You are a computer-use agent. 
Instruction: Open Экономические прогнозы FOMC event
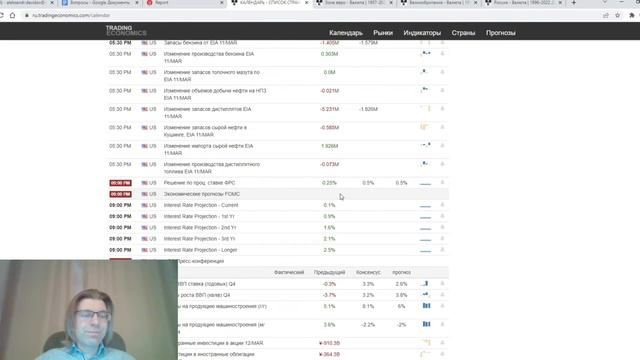click(202, 194)
